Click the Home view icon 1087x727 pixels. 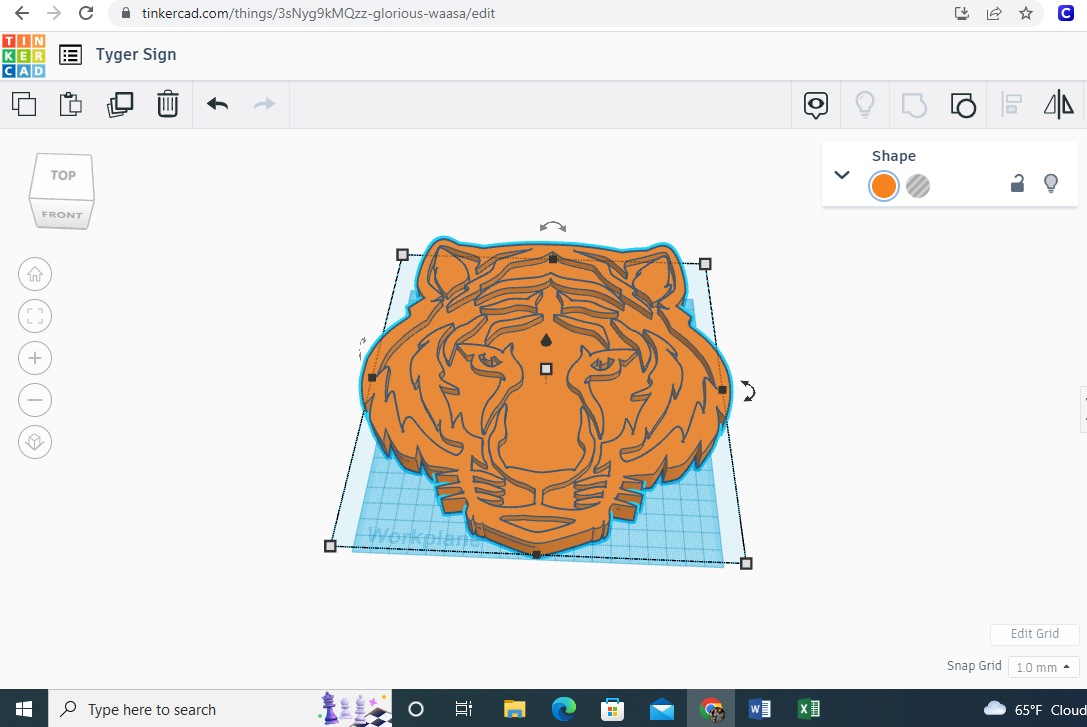click(35, 274)
